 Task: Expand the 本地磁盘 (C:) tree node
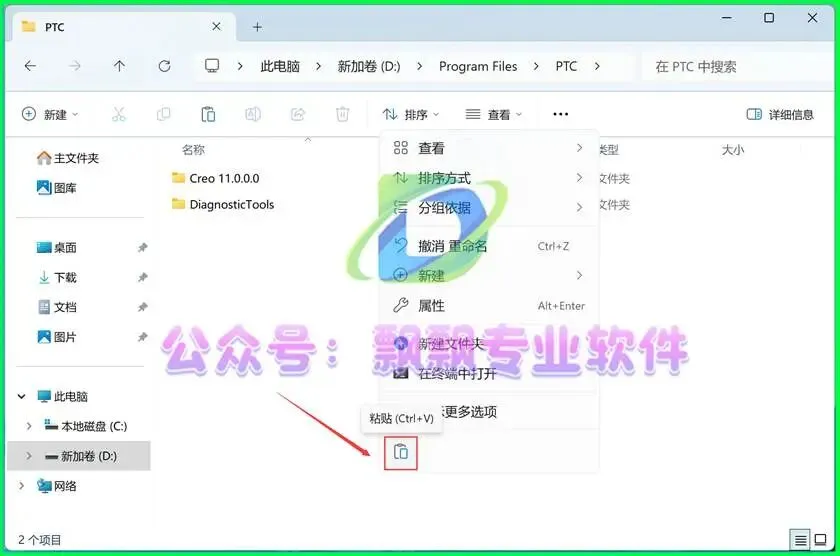29,426
